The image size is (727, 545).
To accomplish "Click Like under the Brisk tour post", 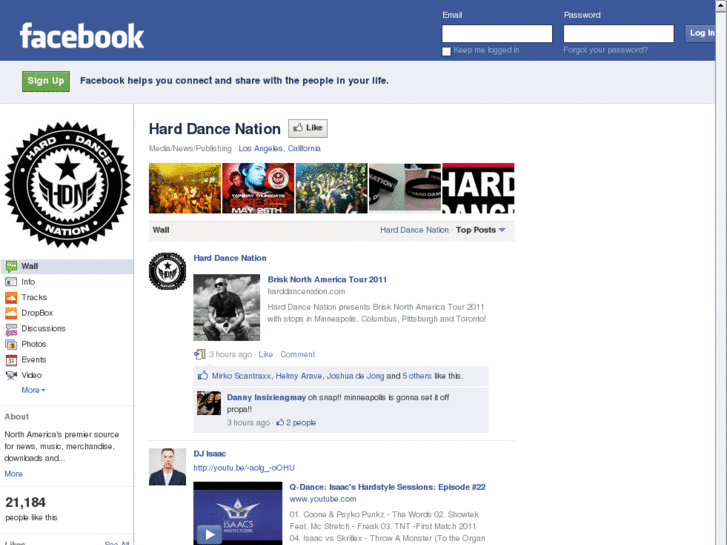I will pyautogui.click(x=266, y=354).
